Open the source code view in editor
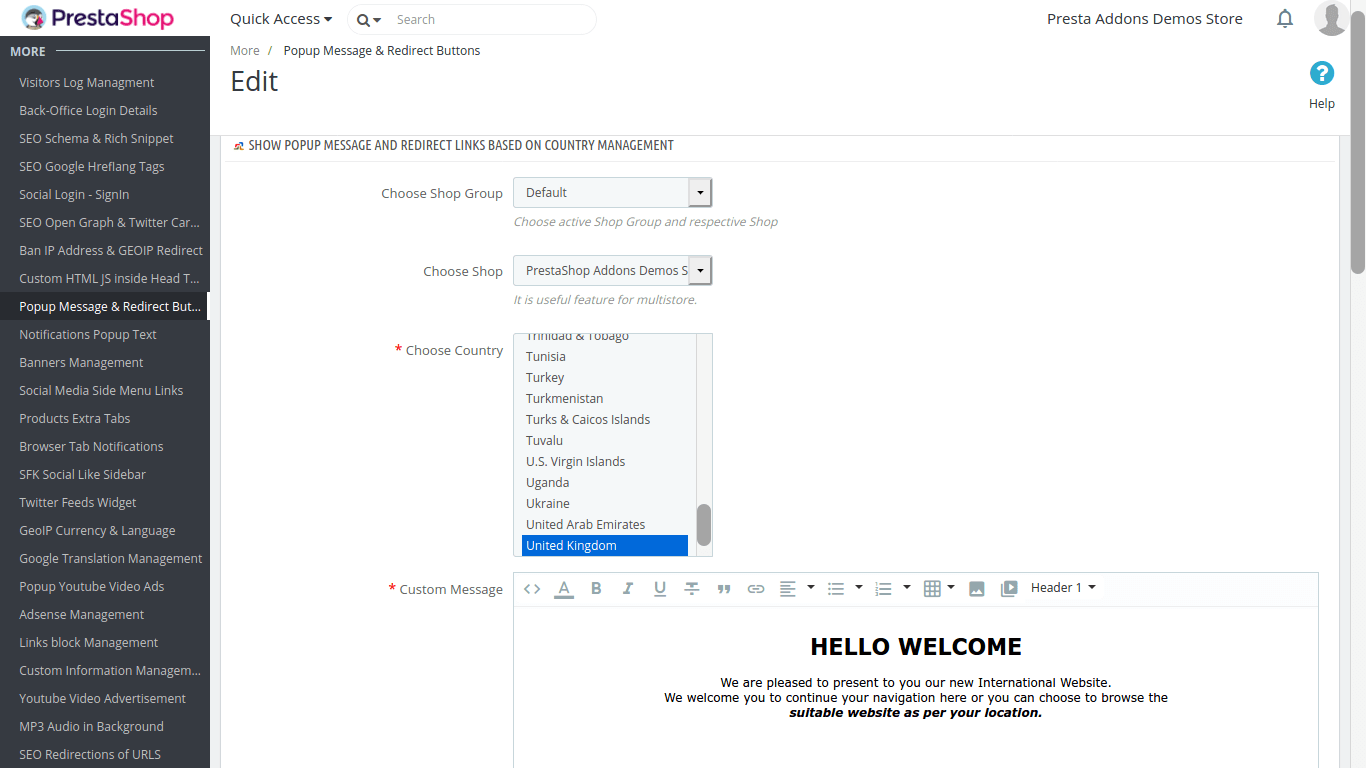 click(532, 589)
